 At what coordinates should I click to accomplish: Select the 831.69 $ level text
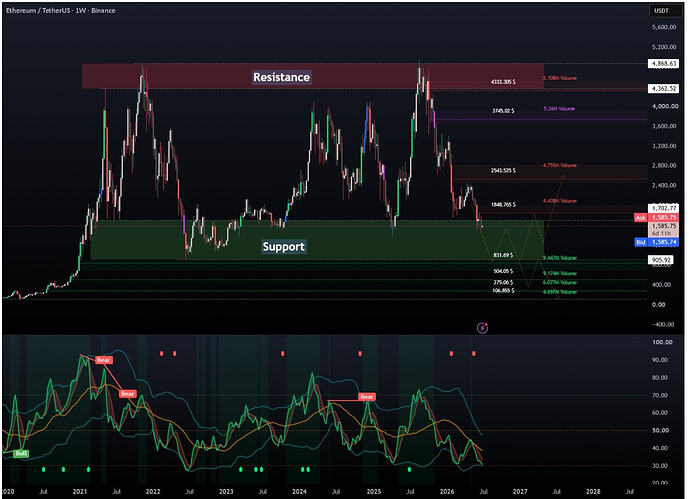[503, 255]
